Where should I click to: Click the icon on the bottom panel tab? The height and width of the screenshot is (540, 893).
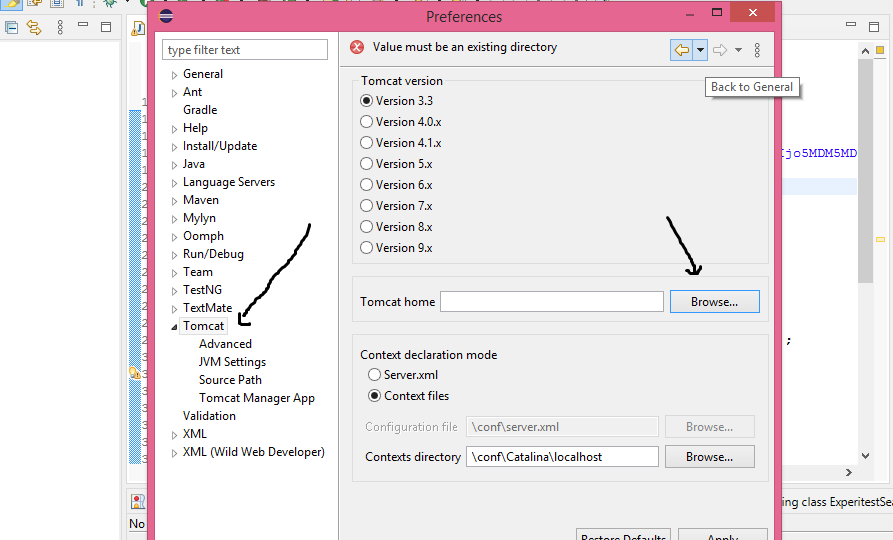(x=138, y=501)
